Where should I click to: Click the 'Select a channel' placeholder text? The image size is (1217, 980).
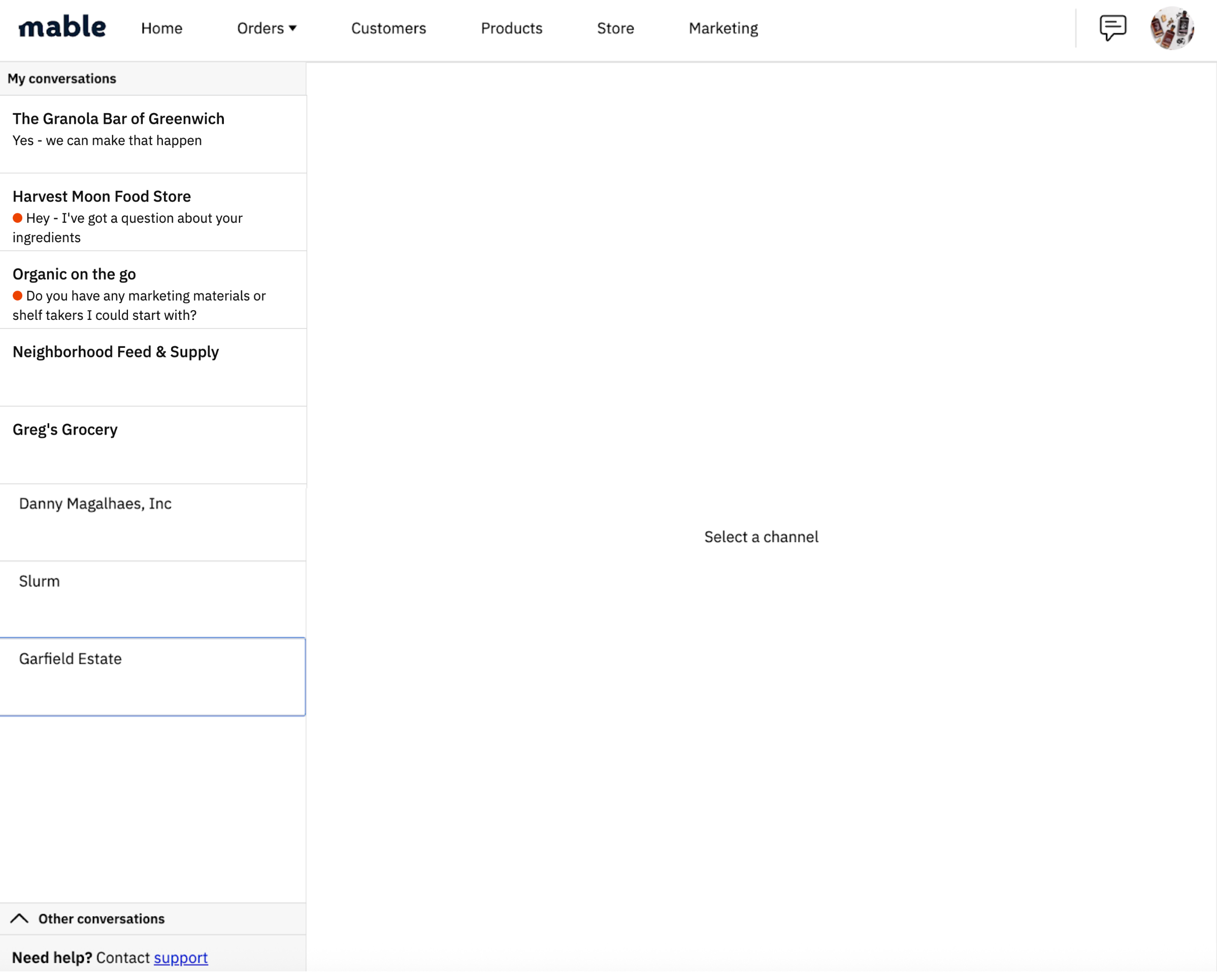761,537
